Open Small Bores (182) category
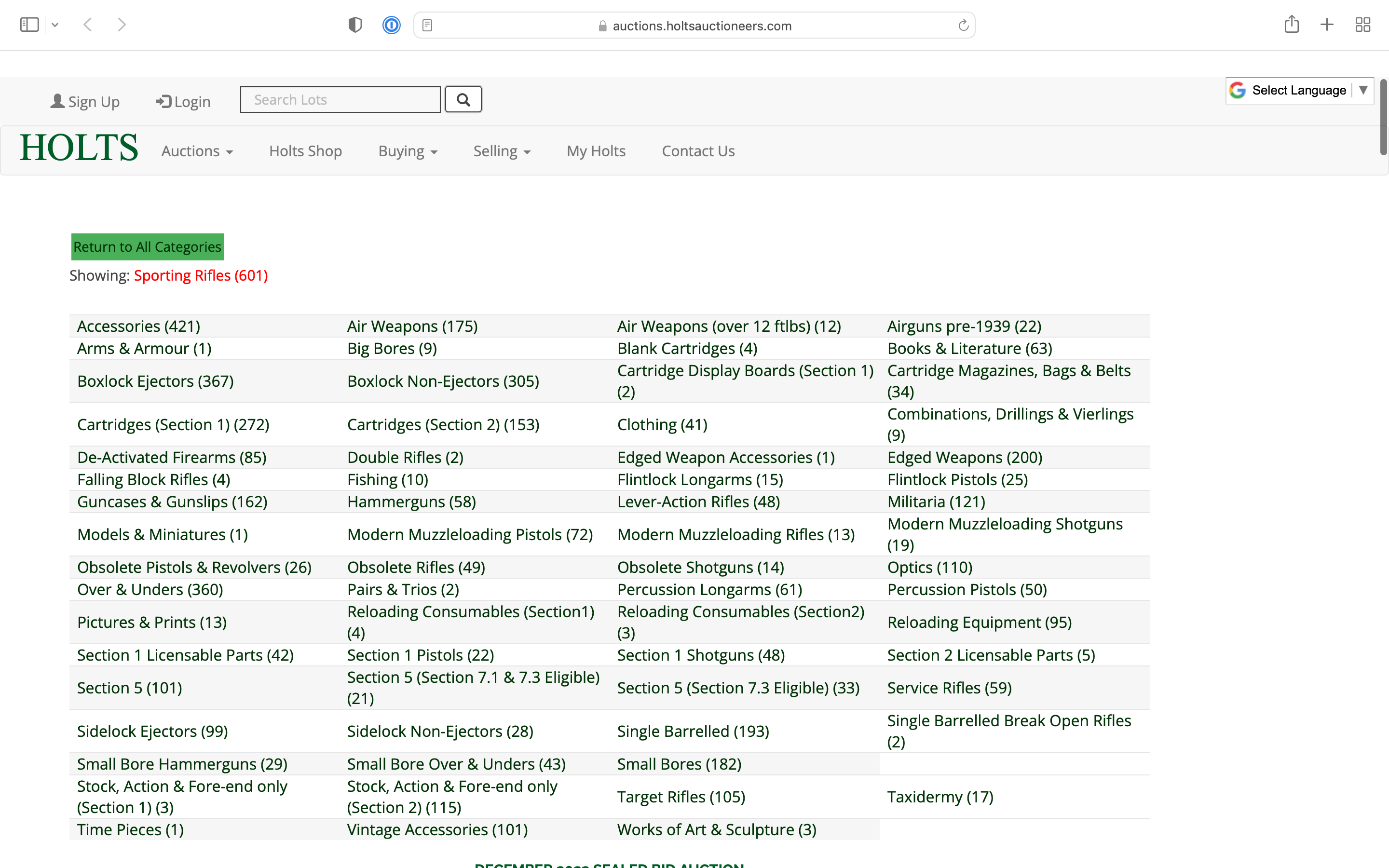This screenshot has height=868, width=1389. (679, 764)
